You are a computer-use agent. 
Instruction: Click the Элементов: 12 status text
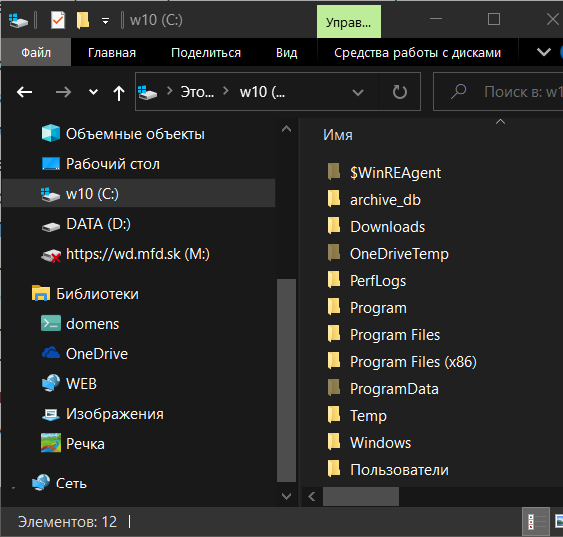[68, 522]
